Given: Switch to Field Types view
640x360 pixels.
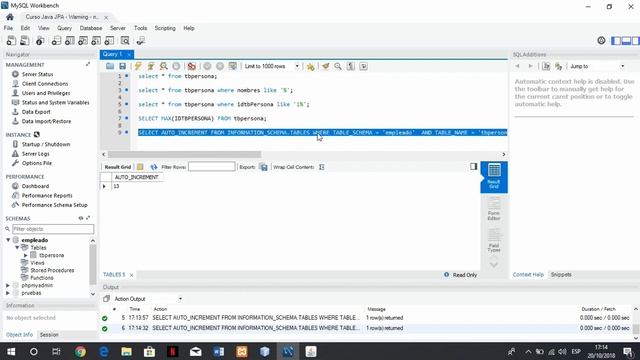Looking at the screenshot, I should [494, 240].
